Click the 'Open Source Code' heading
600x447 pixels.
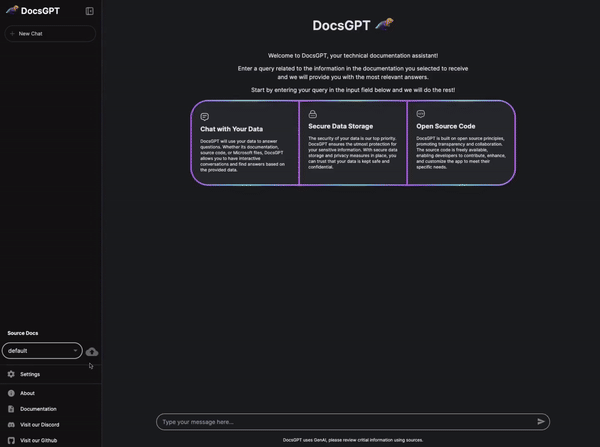pyautogui.click(x=445, y=126)
